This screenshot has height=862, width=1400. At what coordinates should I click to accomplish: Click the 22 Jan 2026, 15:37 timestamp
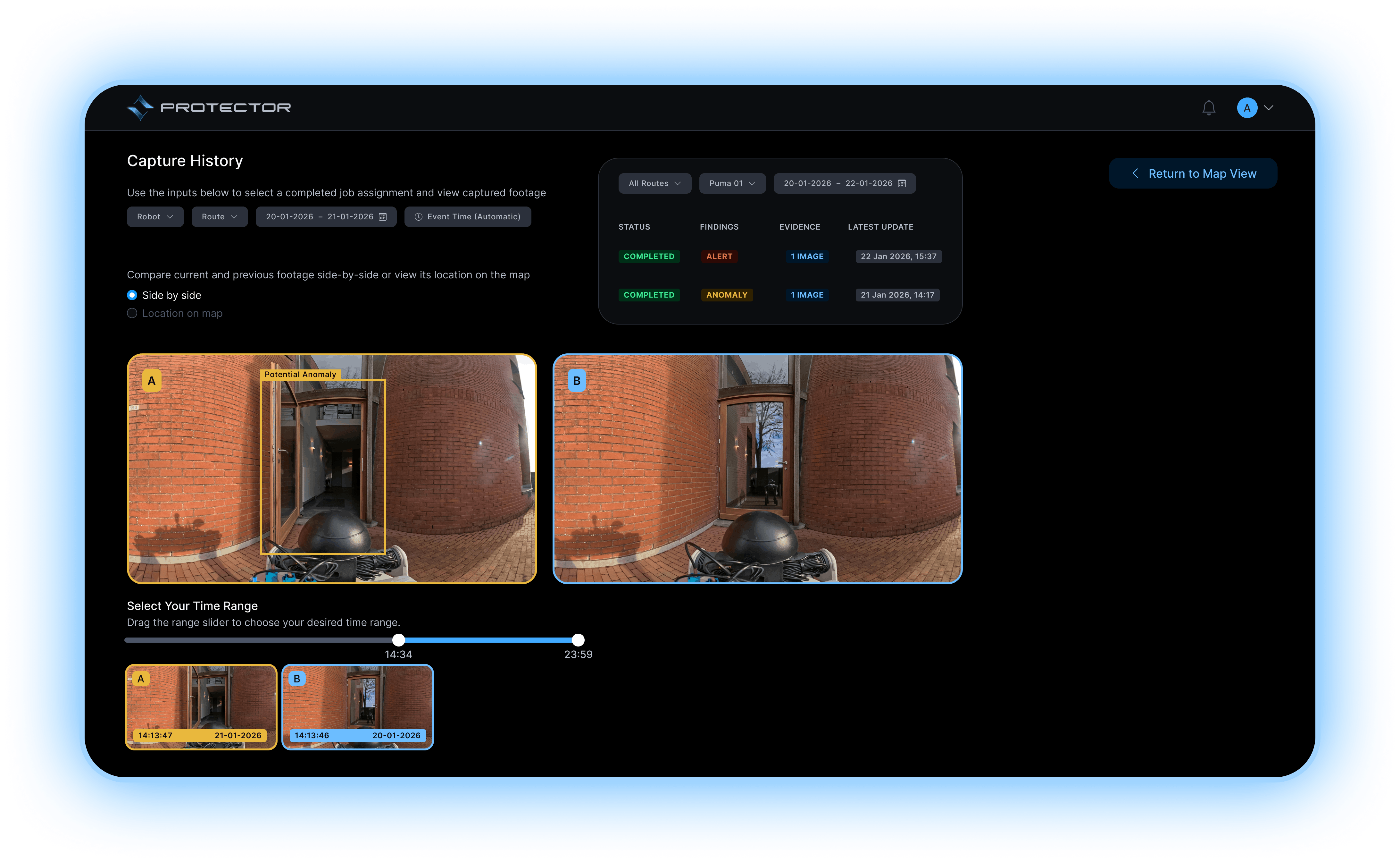point(899,257)
